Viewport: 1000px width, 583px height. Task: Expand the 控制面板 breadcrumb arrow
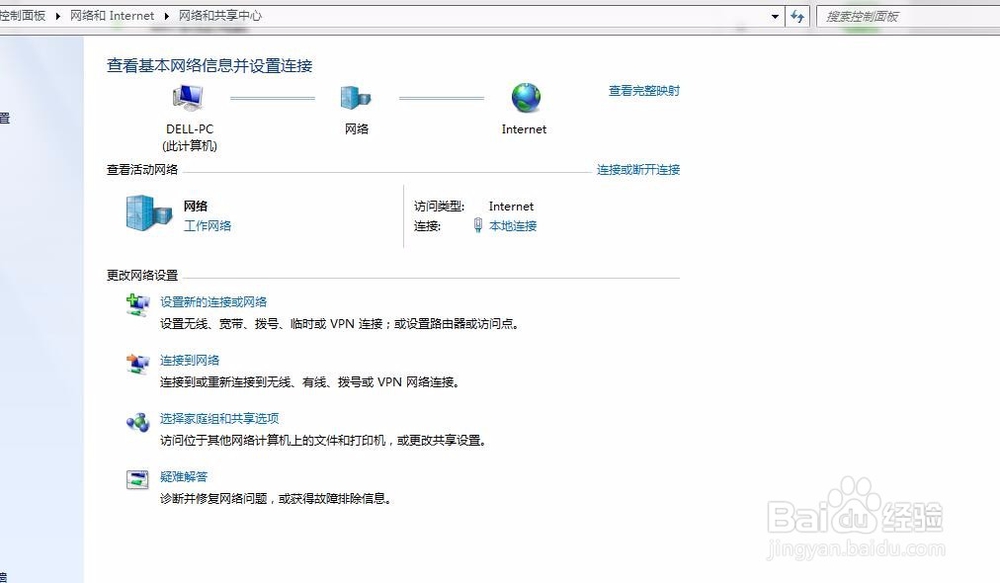point(55,16)
